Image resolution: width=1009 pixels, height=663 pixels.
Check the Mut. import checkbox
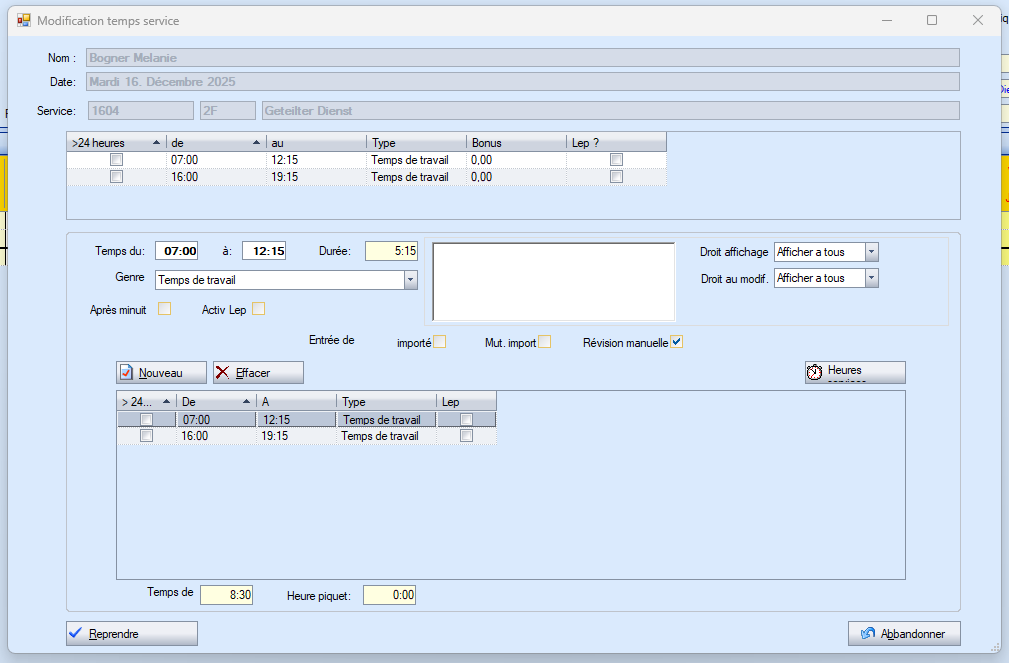(545, 342)
